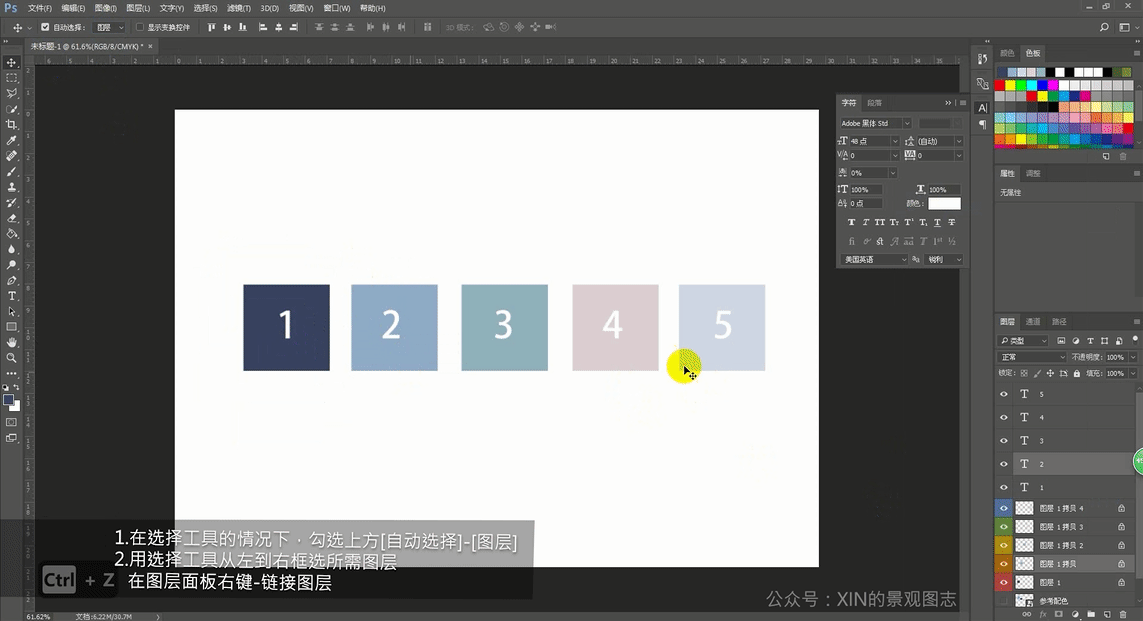The height and width of the screenshot is (621, 1143).
Task: Click the foreground color swatch in toolbox
Action: (x=9, y=399)
